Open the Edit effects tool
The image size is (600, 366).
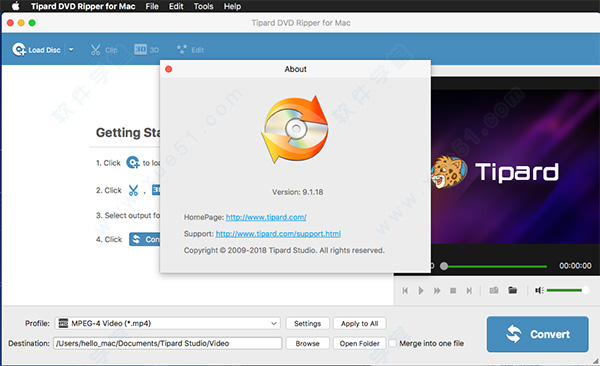coord(190,50)
